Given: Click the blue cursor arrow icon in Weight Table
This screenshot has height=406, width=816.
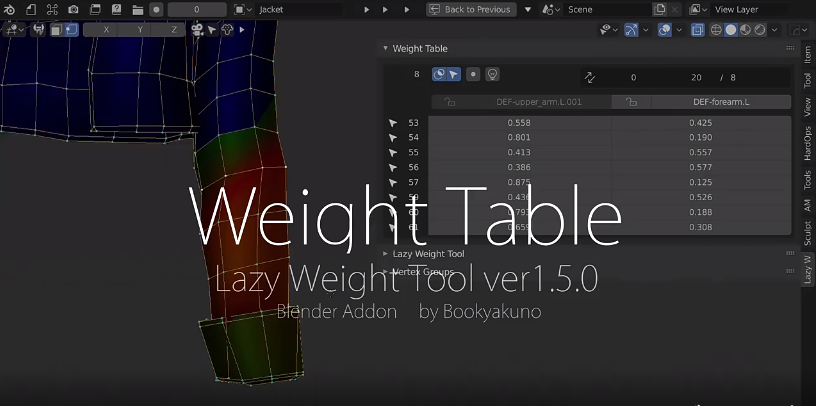Looking at the screenshot, I should pyautogui.click(x=454, y=74).
